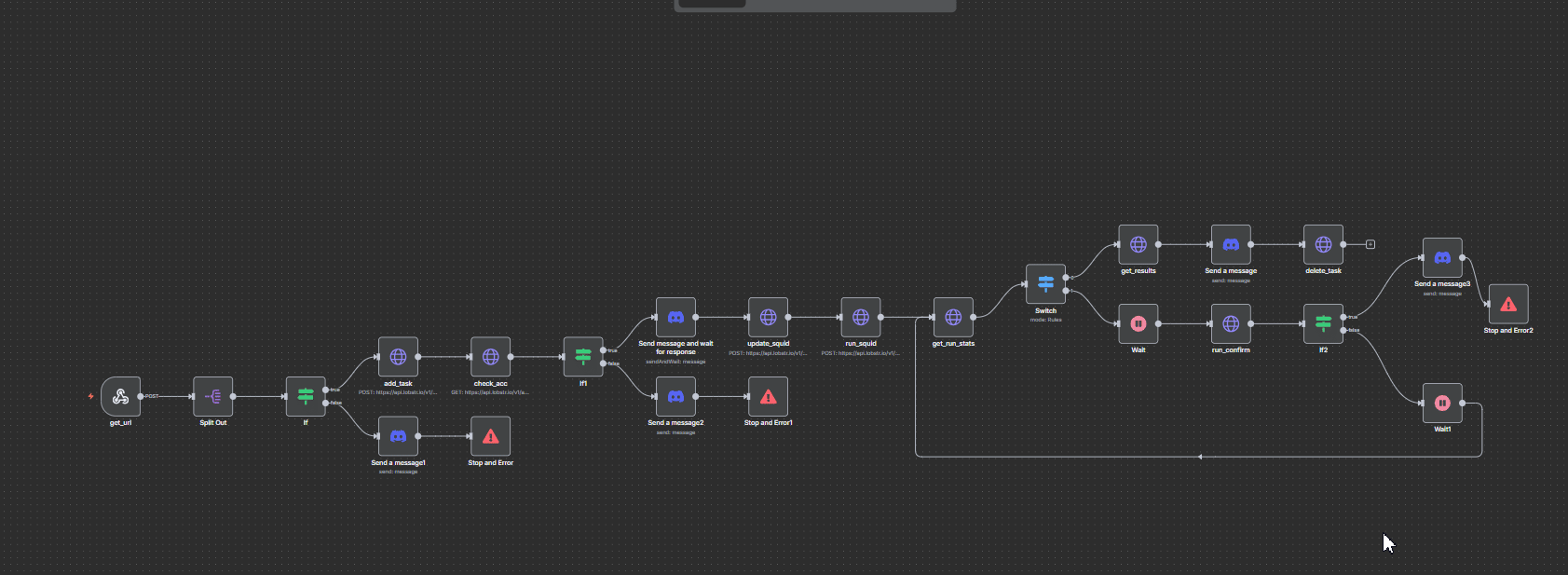
Task: Click plus connector after delete_task
Action: (x=1370, y=245)
